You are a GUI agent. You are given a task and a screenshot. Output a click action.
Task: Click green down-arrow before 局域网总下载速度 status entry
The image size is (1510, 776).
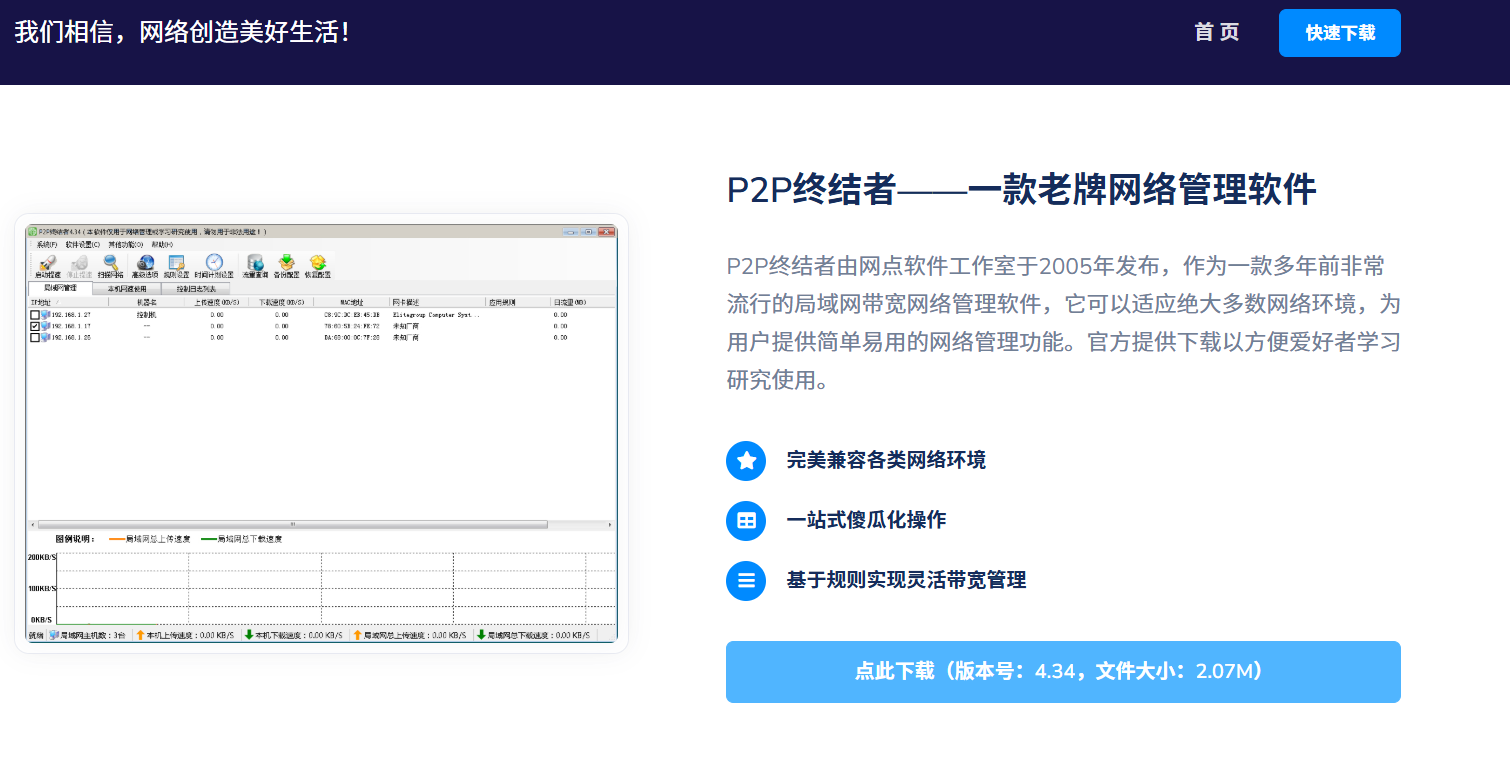[x=481, y=635]
